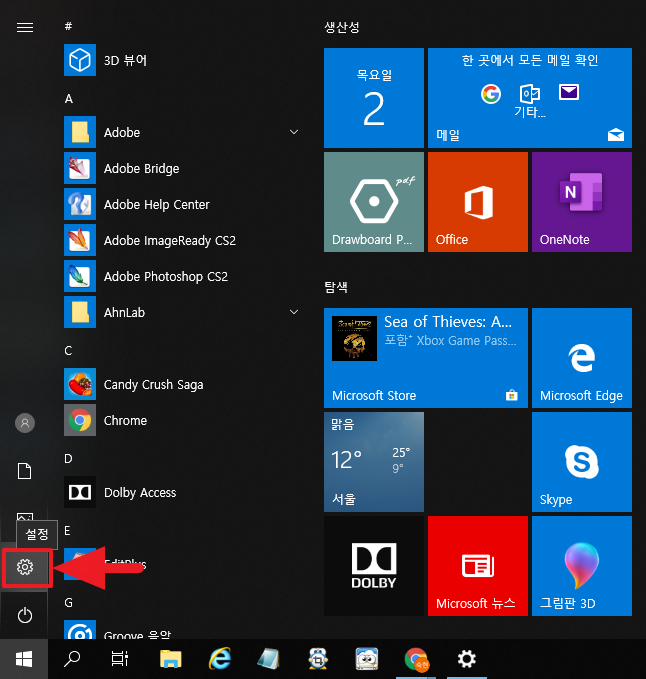
Task: Launch the Microsoft Edge tile
Action: (581, 358)
